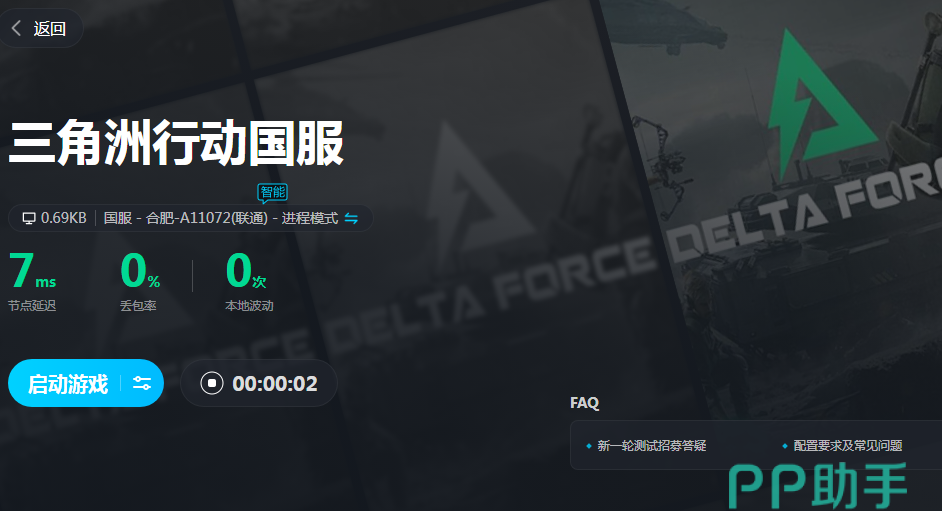Viewport: 942px width, 511px height.
Task: Click the monitor icon beside 0.69KB
Action: tap(29, 218)
